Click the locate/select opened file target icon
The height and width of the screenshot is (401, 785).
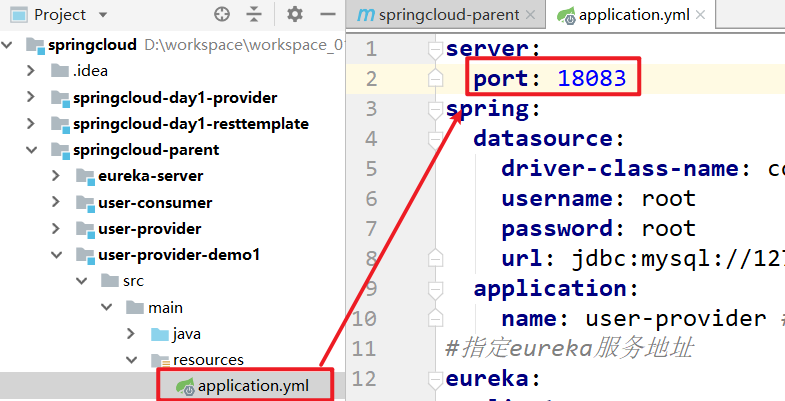(x=222, y=15)
